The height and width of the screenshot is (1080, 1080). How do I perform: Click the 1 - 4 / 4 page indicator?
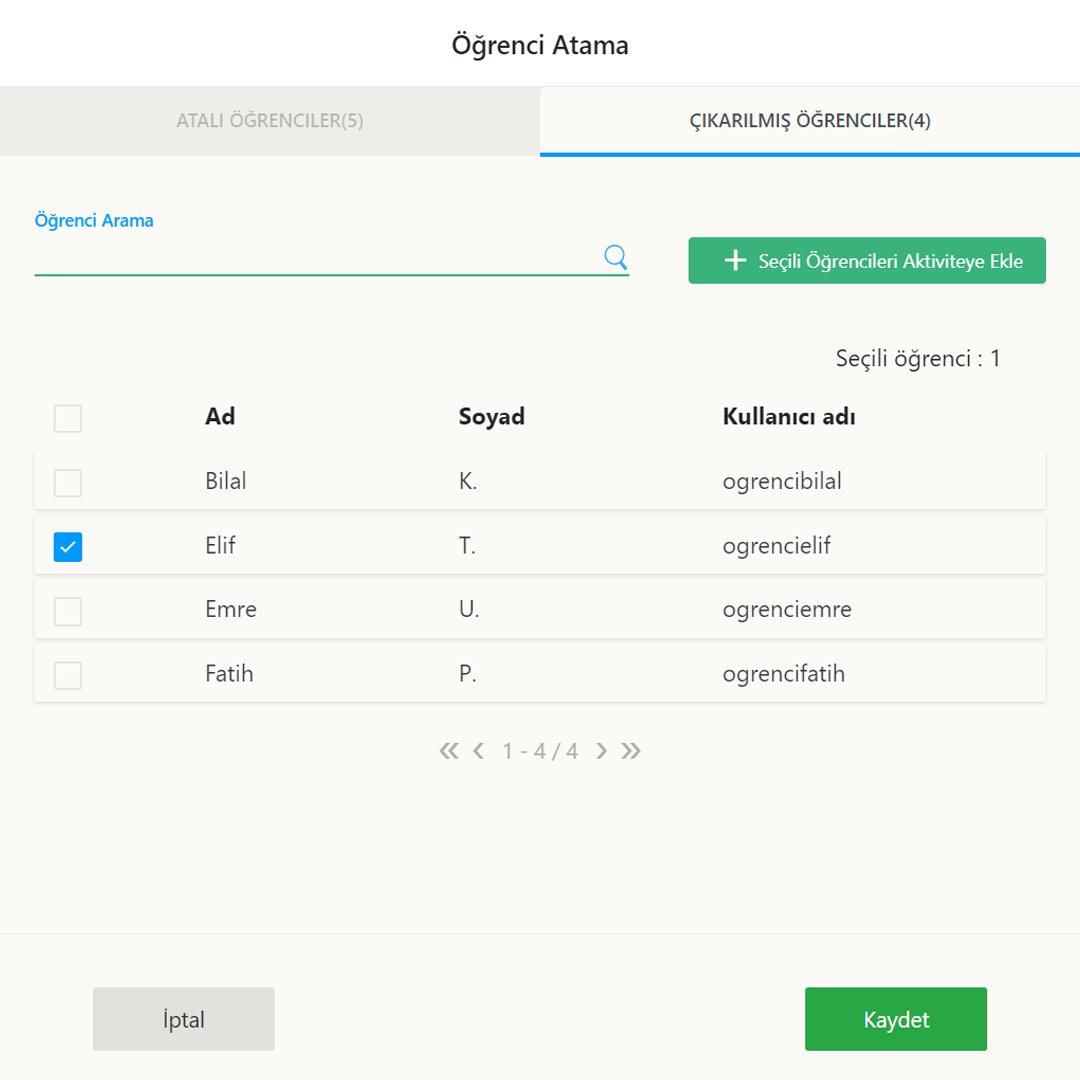coord(540,751)
